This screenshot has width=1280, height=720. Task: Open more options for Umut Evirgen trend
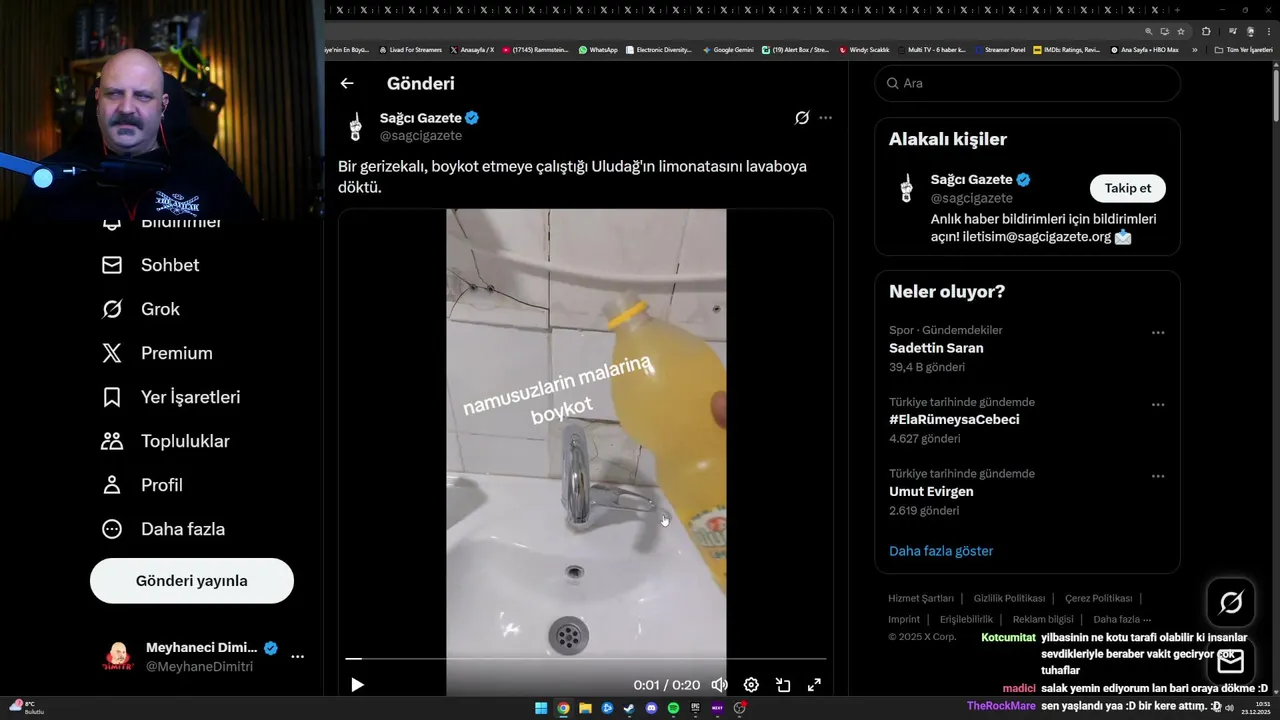(1158, 476)
